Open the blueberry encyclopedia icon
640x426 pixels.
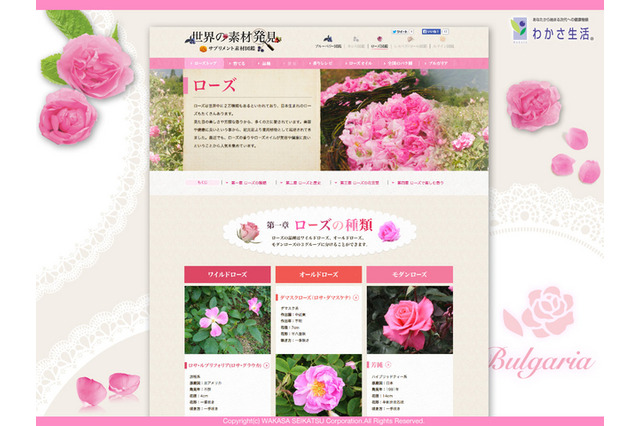[328, 39]
